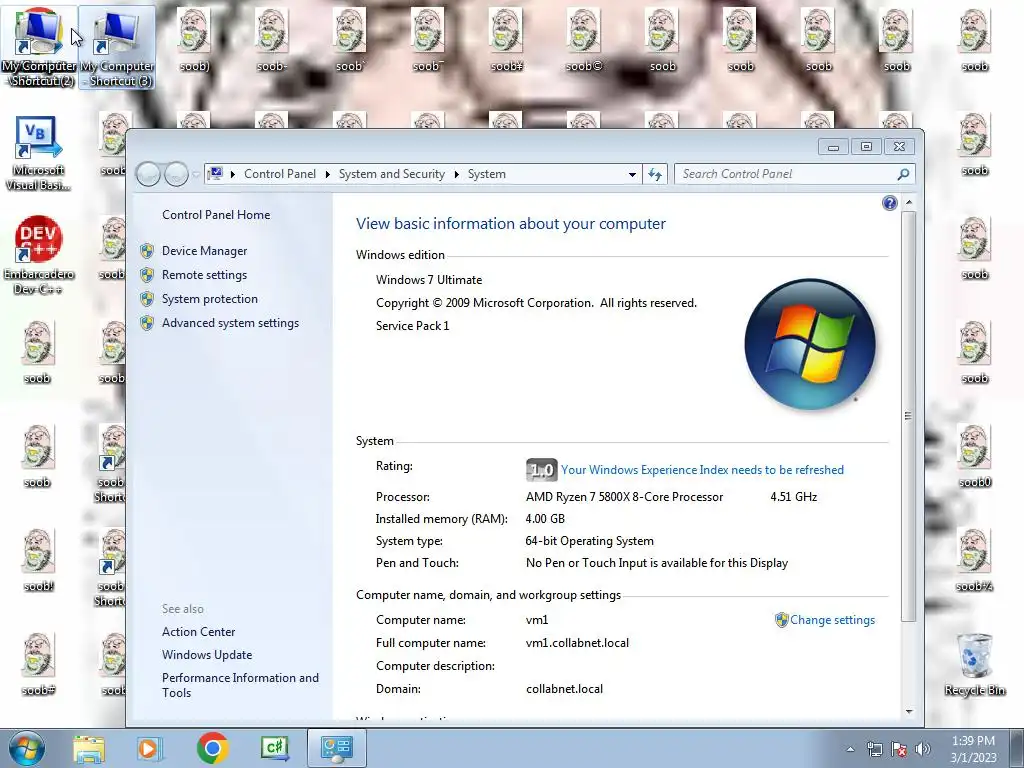Open the help question mark icon
This screenshot has width=1024, height=768.
tap(889, 203)
